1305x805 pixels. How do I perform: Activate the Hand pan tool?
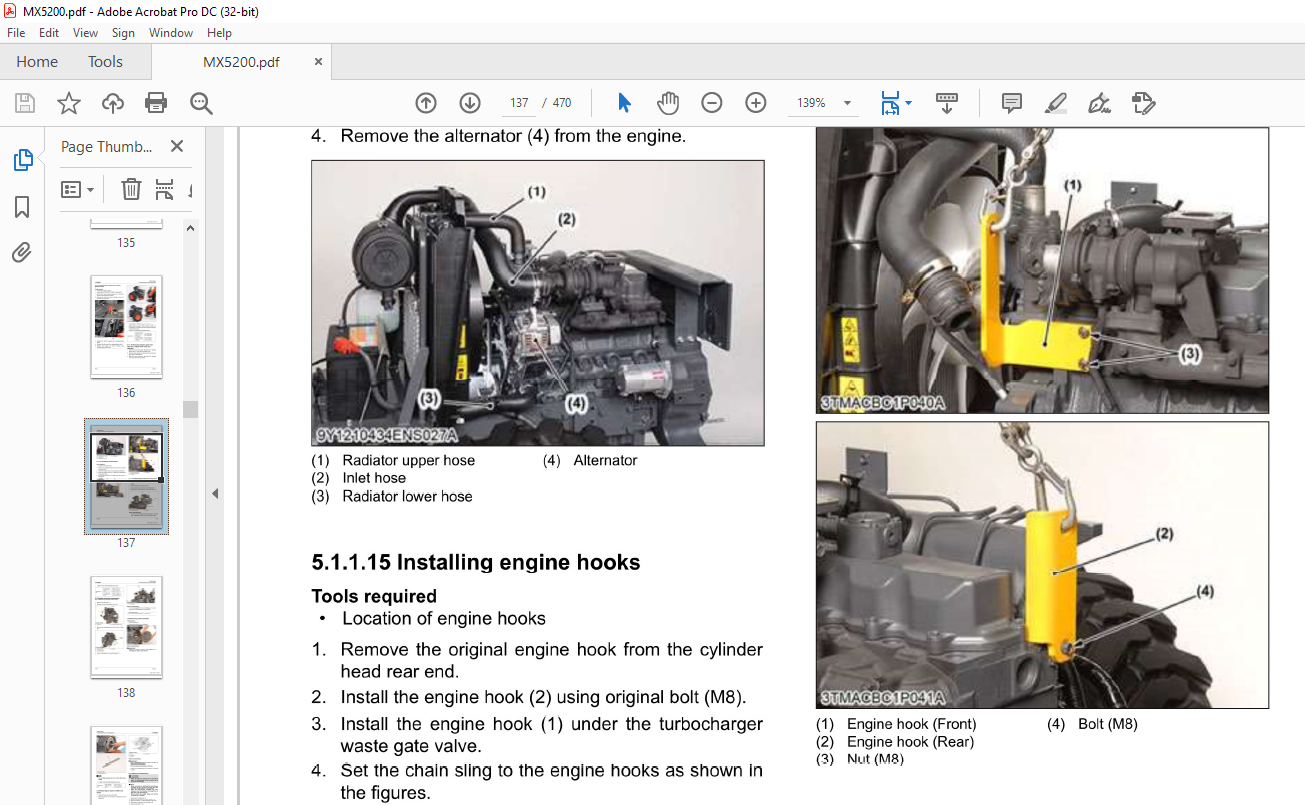(x=668, y=103)
